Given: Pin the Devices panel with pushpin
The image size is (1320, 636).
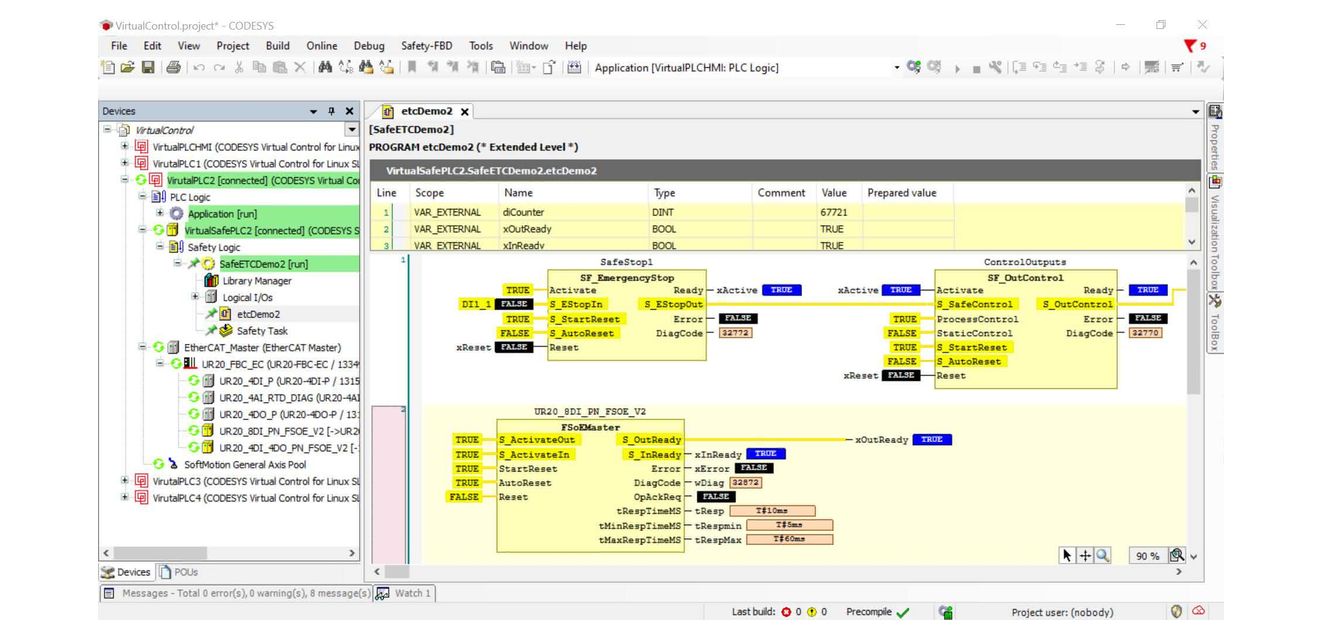Looking at the screenshot, I should pyautogui.click(x=332, y=111).
